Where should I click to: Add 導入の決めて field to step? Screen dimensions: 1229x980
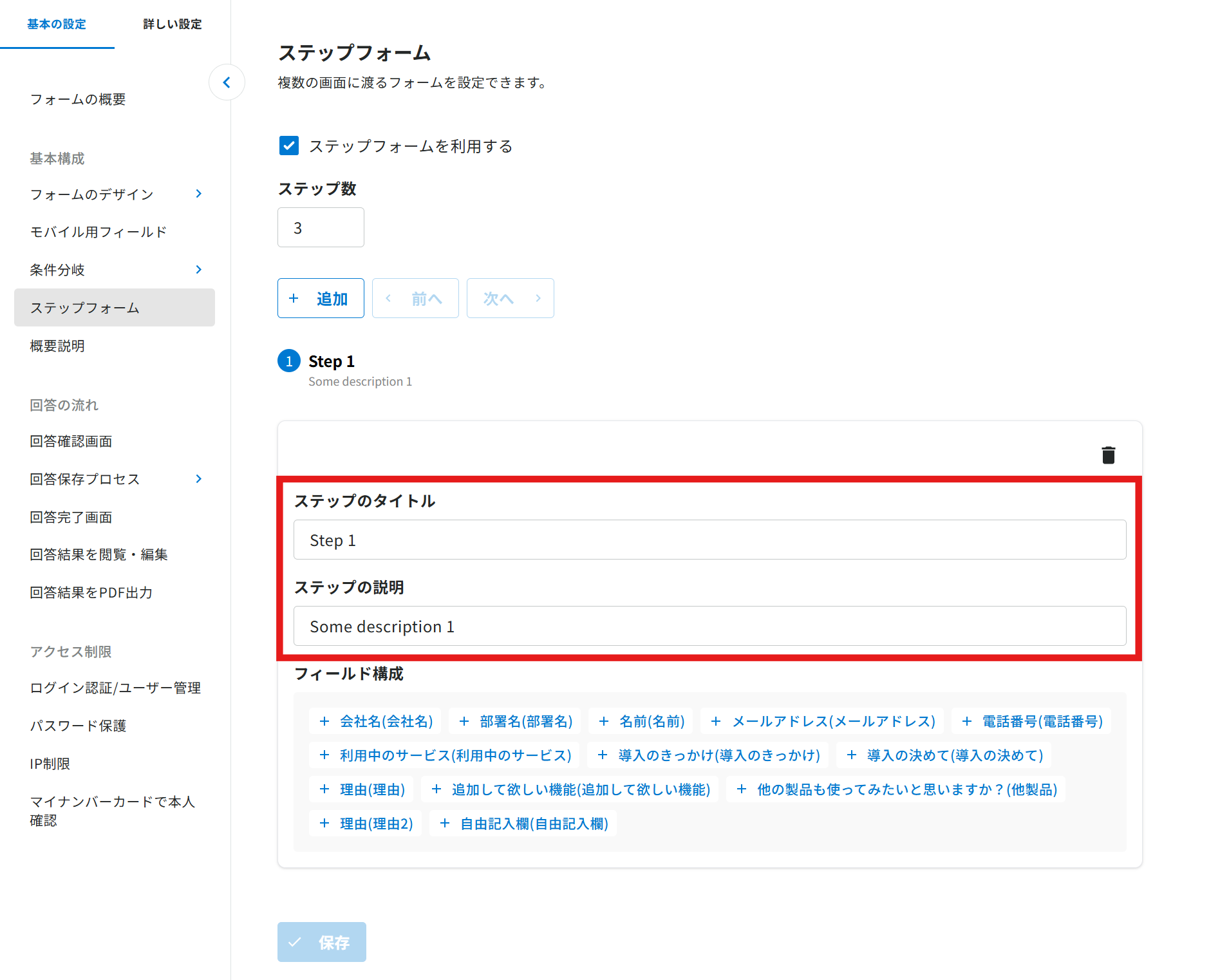tap(944, 755)
